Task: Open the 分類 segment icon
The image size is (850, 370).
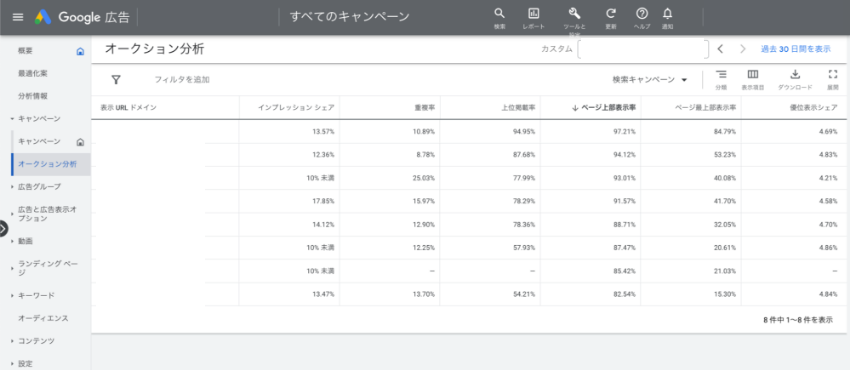Action: click(x=720, y=75)
